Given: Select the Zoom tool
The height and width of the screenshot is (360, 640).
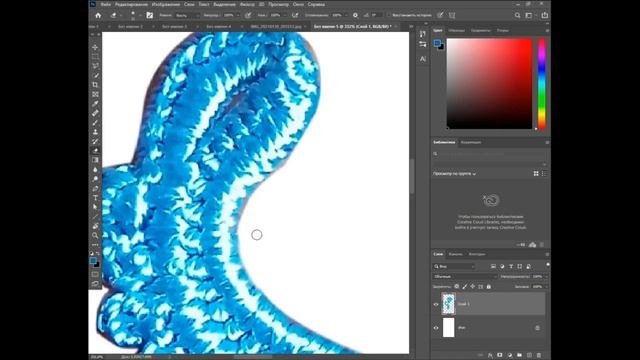Looking at the screenshot, I should 95,235.
